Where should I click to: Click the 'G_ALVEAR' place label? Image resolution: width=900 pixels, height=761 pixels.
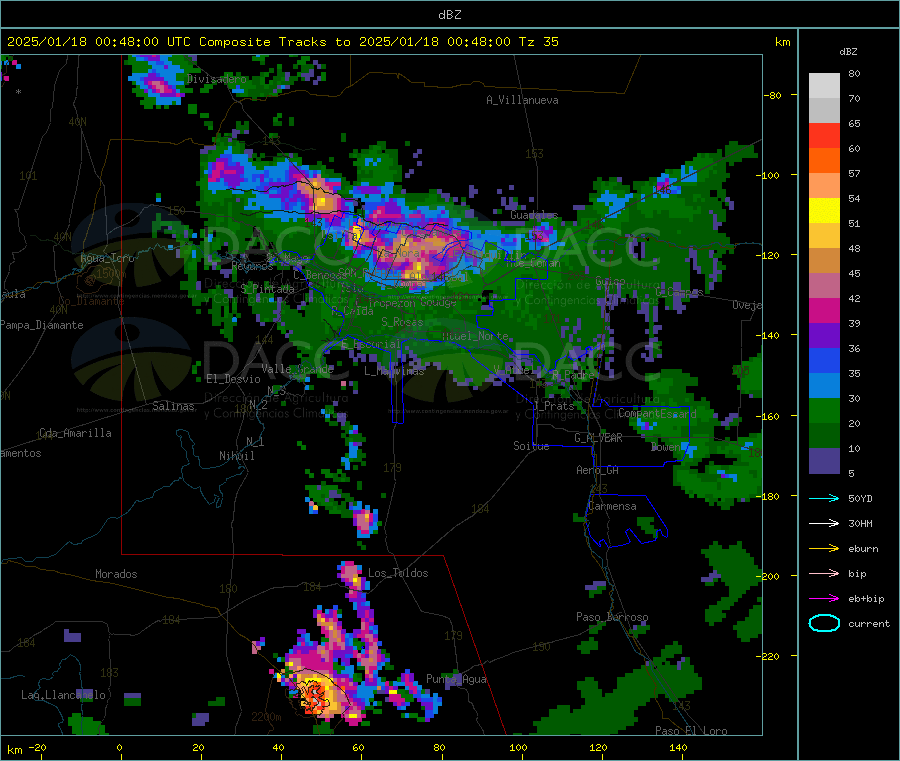click(x=598, y=438)
